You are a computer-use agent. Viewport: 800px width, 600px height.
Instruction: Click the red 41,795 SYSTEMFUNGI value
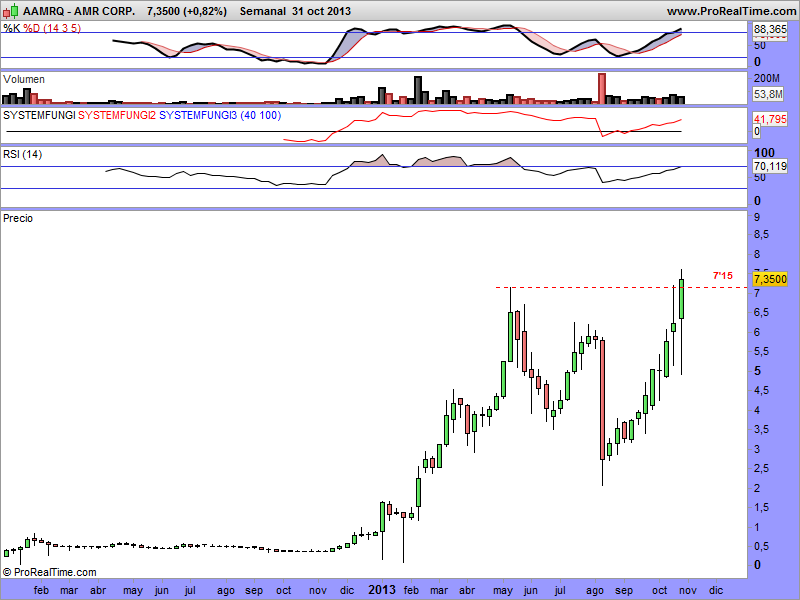tap(769, 119)
